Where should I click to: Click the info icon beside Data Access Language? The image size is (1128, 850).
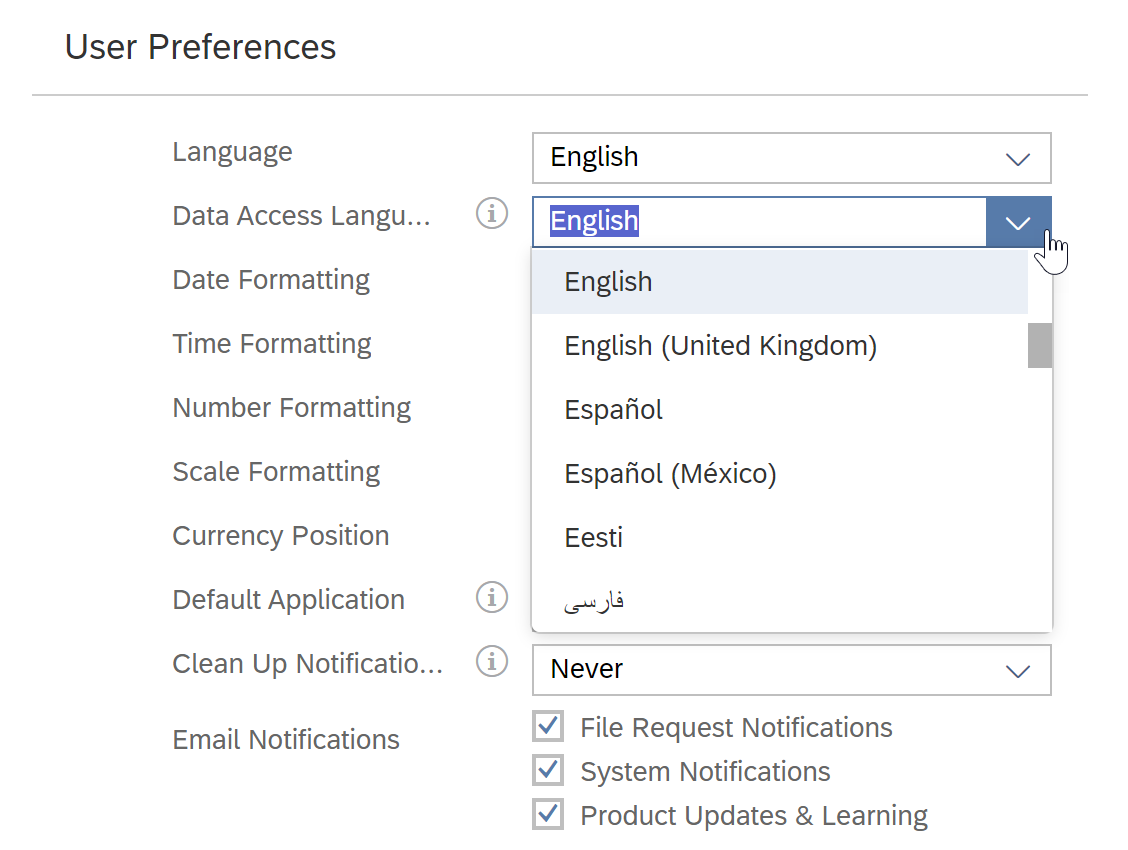pos(491,214)
